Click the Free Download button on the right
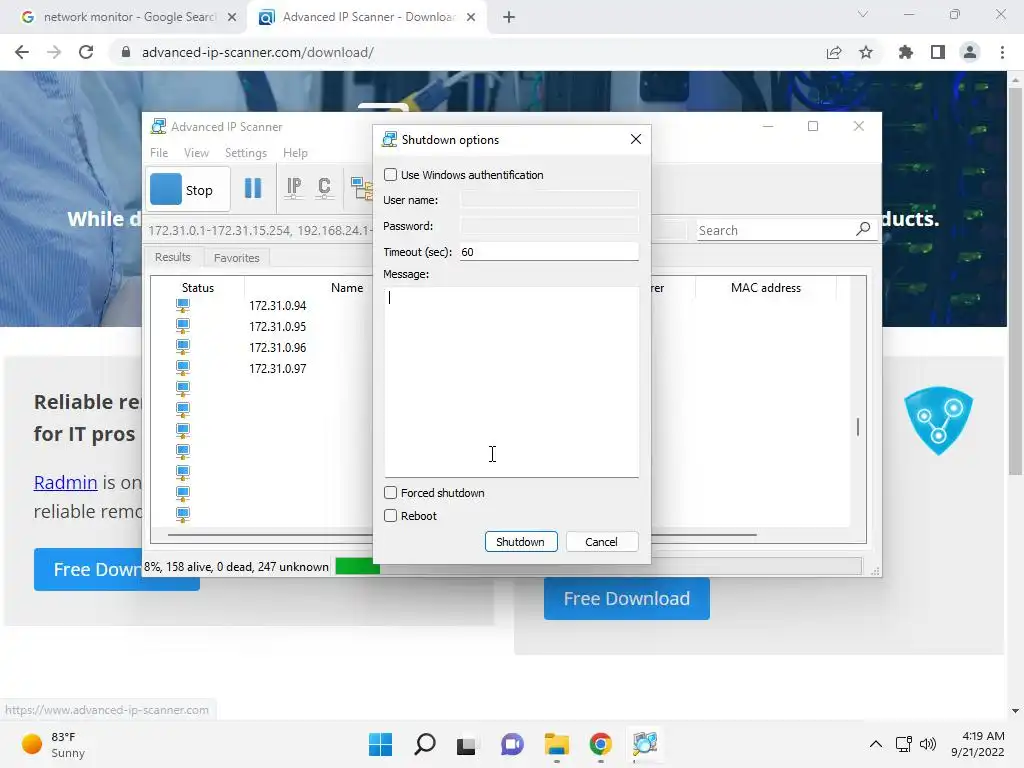 coord(626,598)
